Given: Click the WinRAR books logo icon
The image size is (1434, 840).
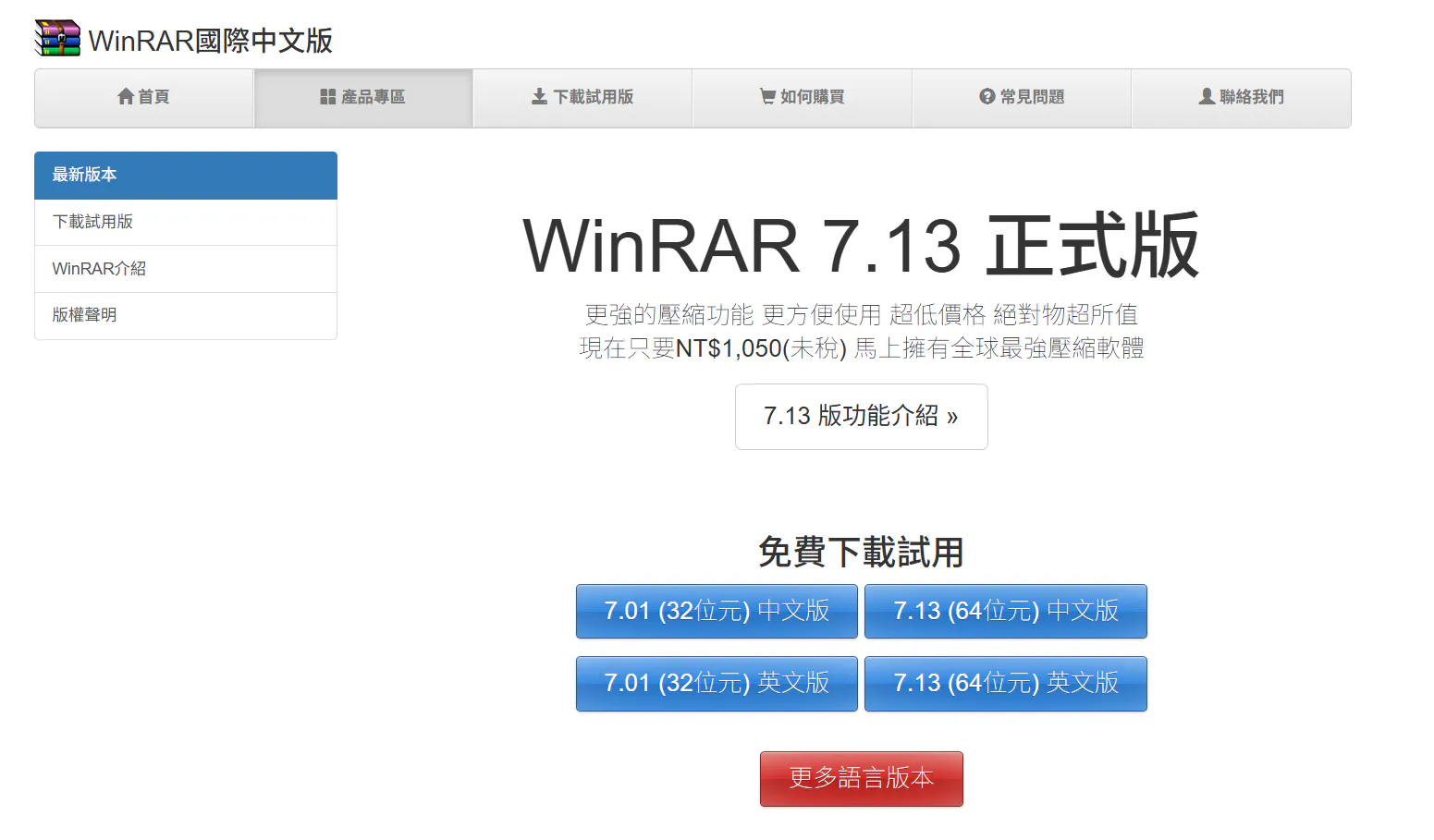Looking at the screenshot, I should coord(57,39).
